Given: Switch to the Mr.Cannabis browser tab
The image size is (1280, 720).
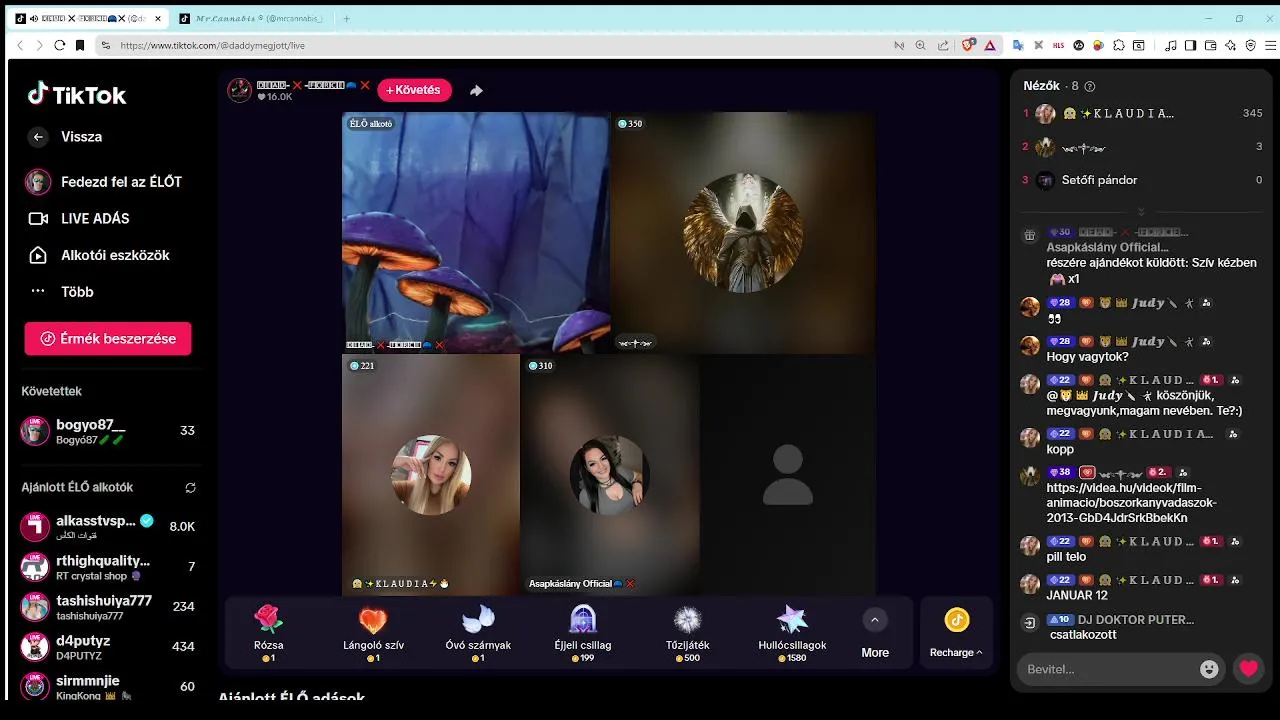Looking at the screenshot, I should click(x=250, y=18).
